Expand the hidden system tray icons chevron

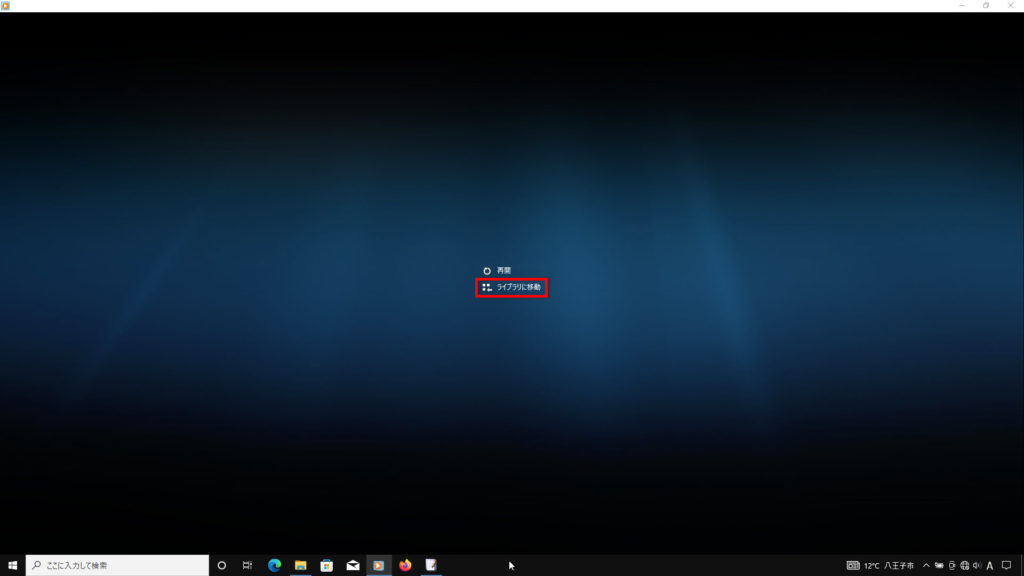926,565
